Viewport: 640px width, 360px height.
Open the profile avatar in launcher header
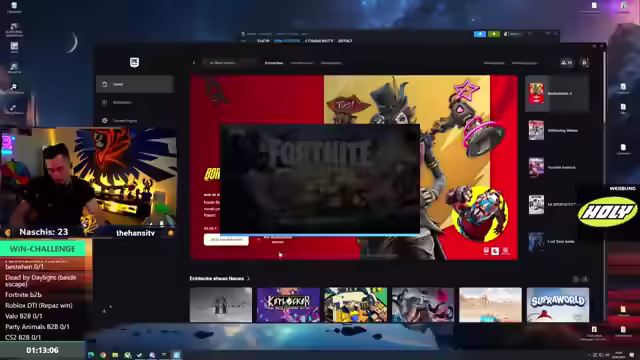click(584, 62)
